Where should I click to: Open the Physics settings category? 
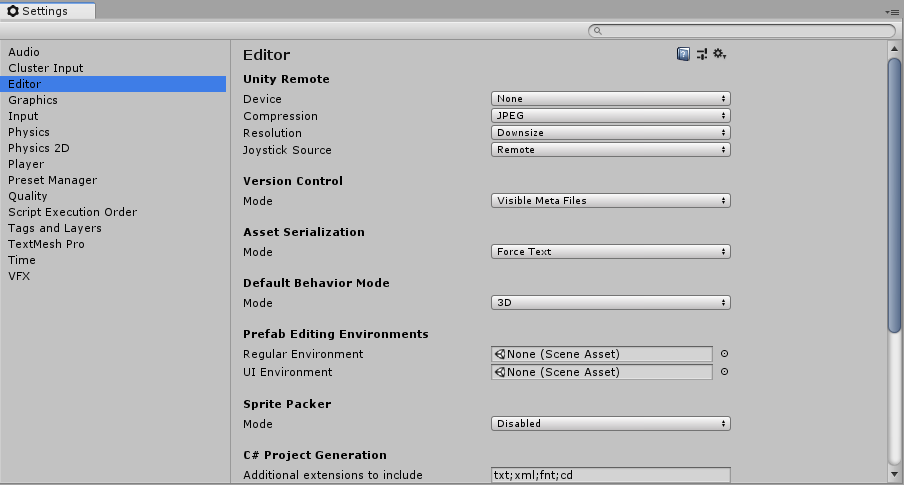coord(113,132)
